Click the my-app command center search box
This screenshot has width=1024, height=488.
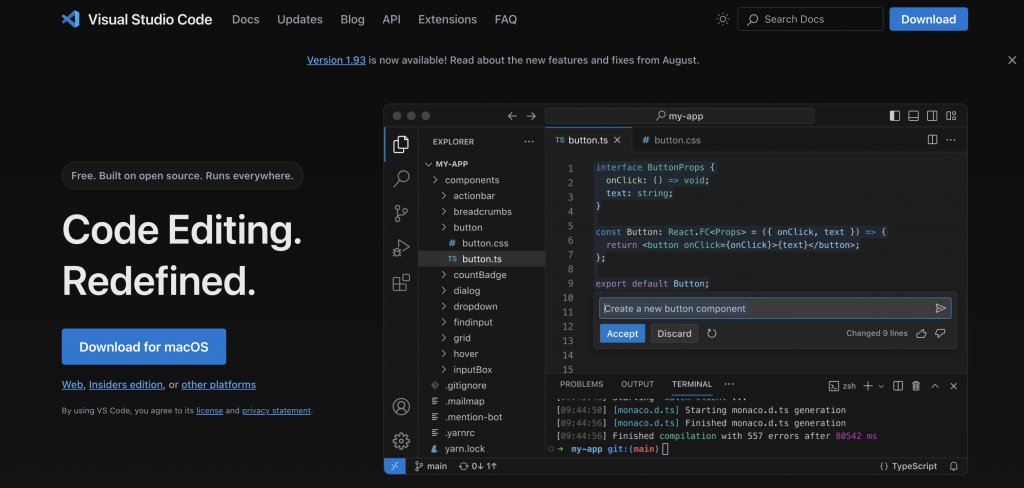pyautogui.click(x=679, y=116)
